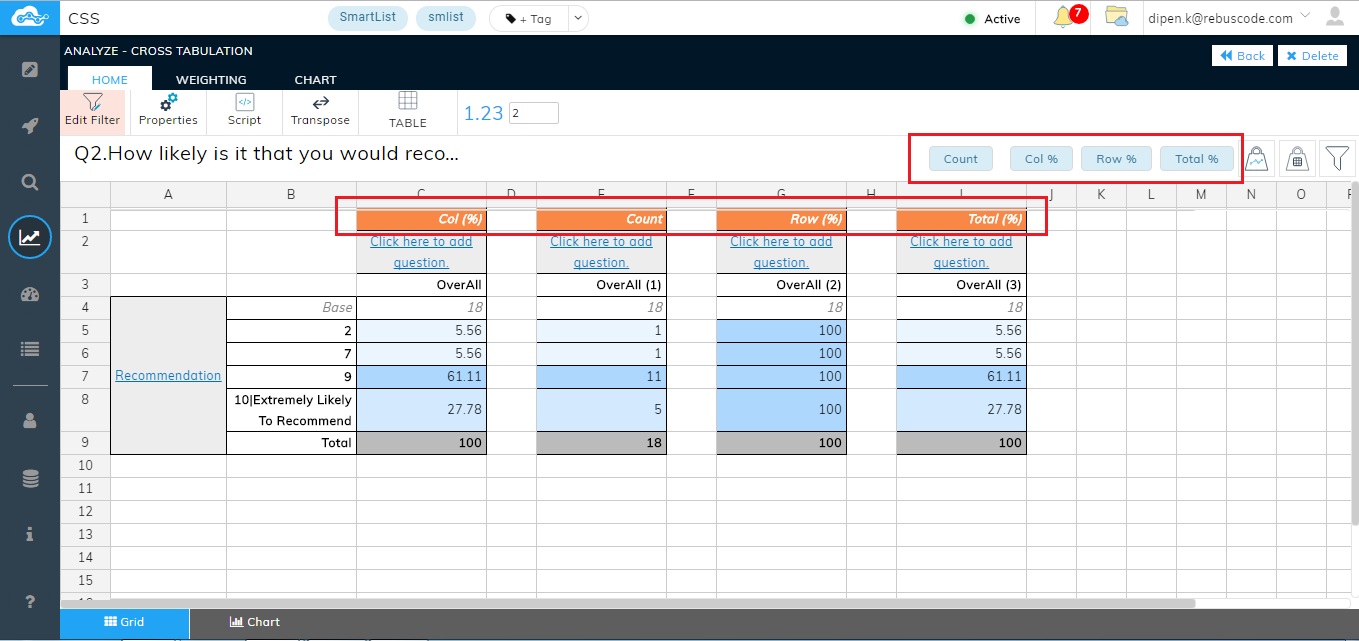This screenshot has height=641, width=1359.
Task: Open the Script tool
Action: tap(244, 110)
